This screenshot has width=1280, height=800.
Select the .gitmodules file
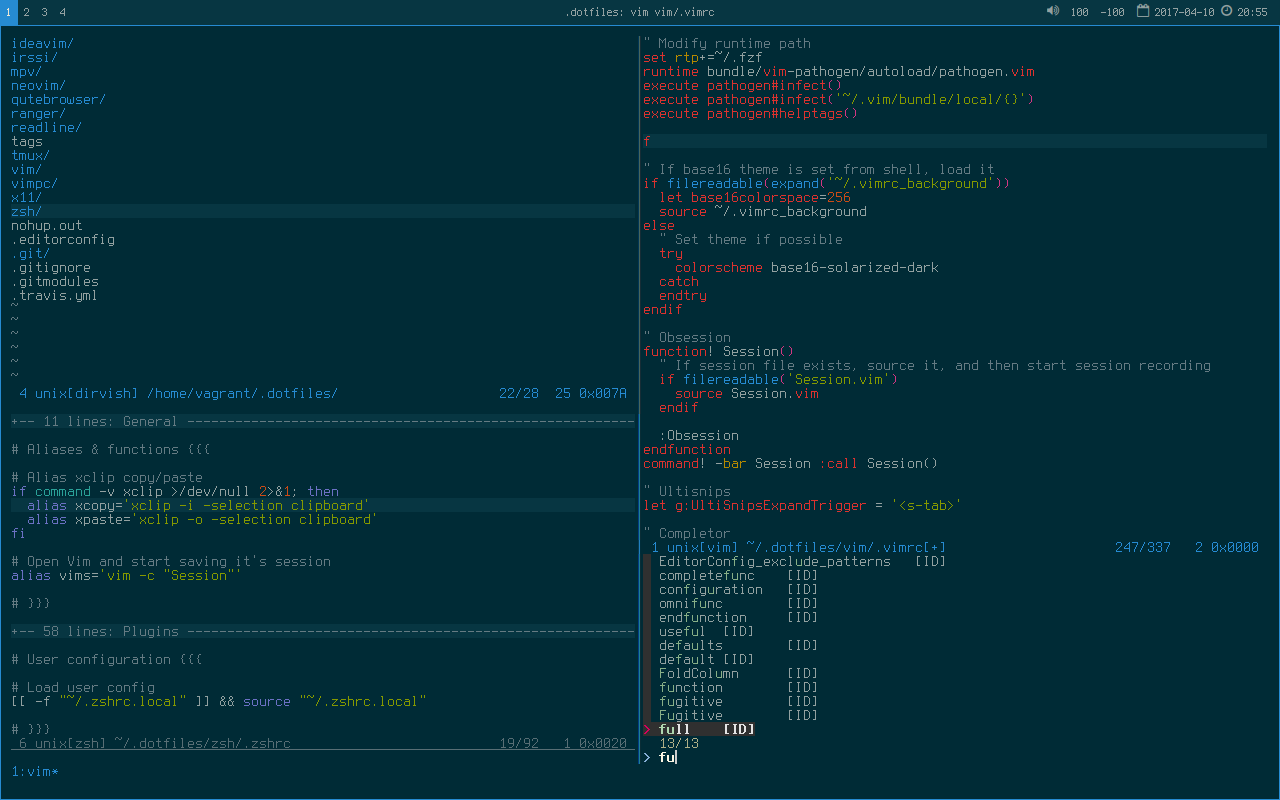(55, 281)
